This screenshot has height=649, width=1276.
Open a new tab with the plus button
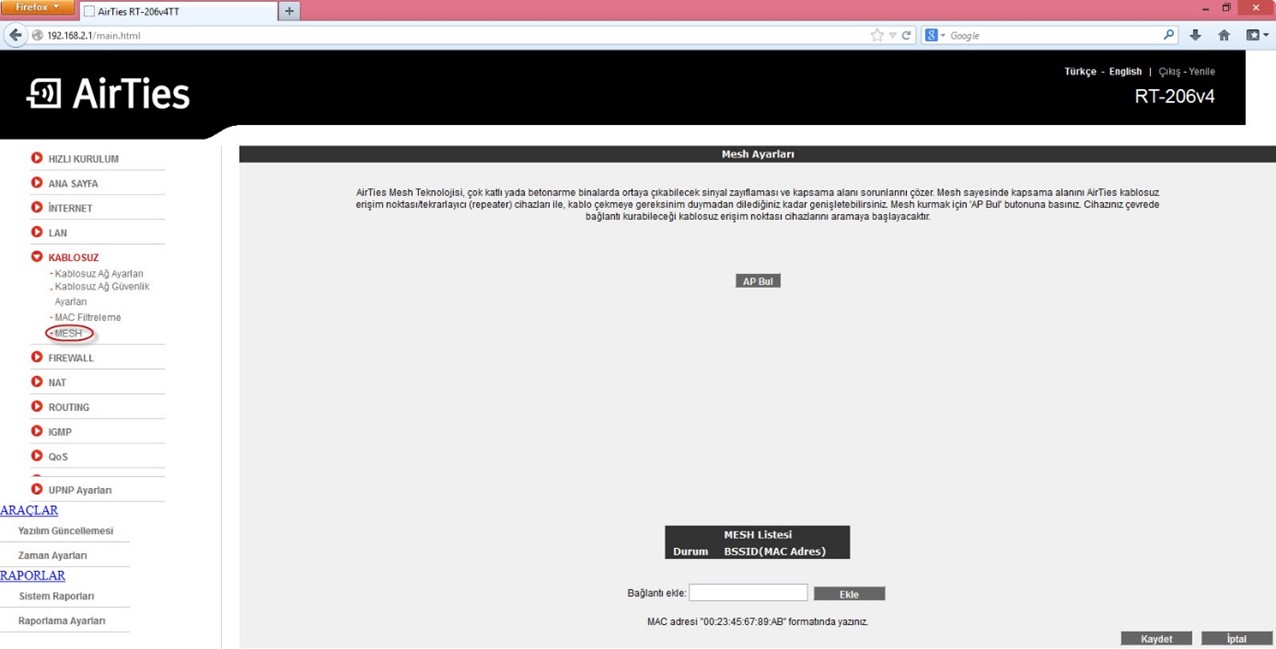point(290,10)
